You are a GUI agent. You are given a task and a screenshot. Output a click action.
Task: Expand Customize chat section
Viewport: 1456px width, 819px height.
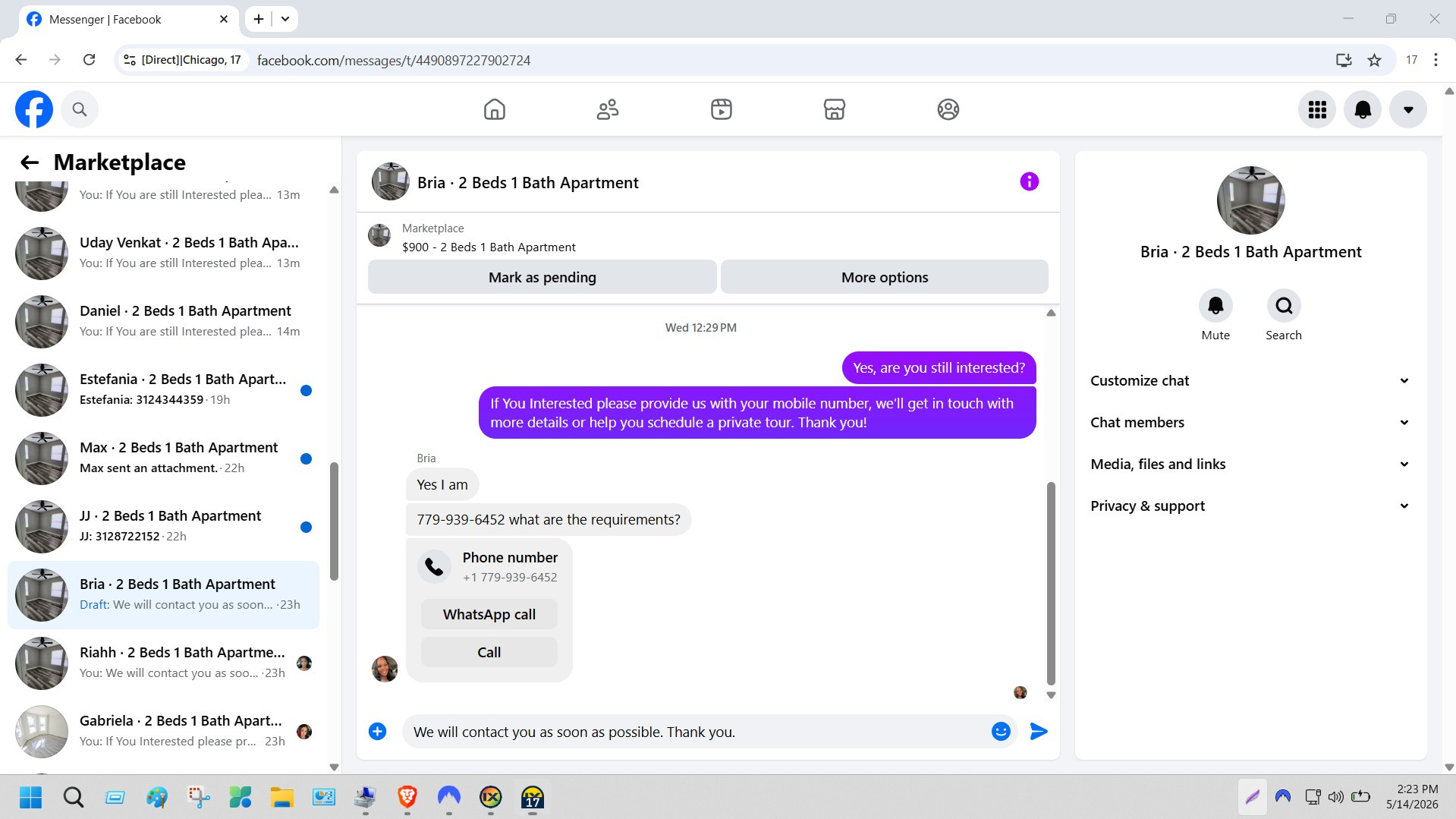coord(1250,380)
